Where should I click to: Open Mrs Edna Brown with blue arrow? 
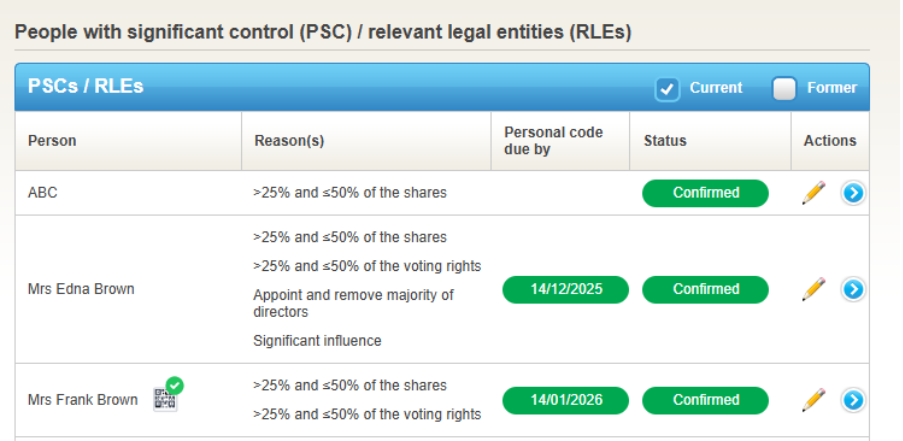853,289
